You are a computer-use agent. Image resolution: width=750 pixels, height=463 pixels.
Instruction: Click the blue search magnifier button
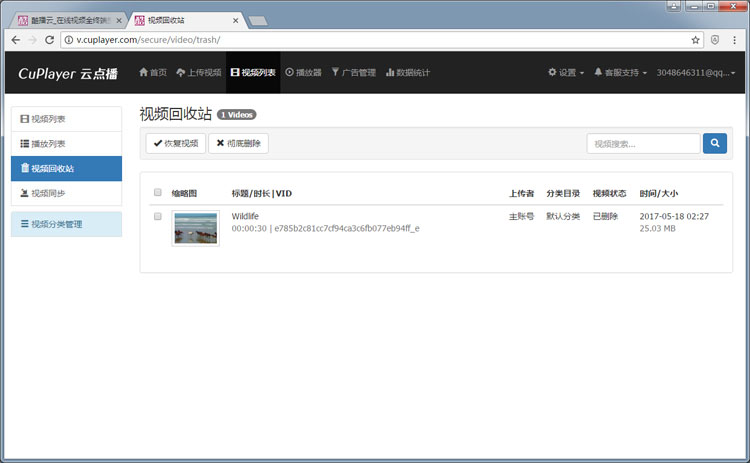click(714, 144)
